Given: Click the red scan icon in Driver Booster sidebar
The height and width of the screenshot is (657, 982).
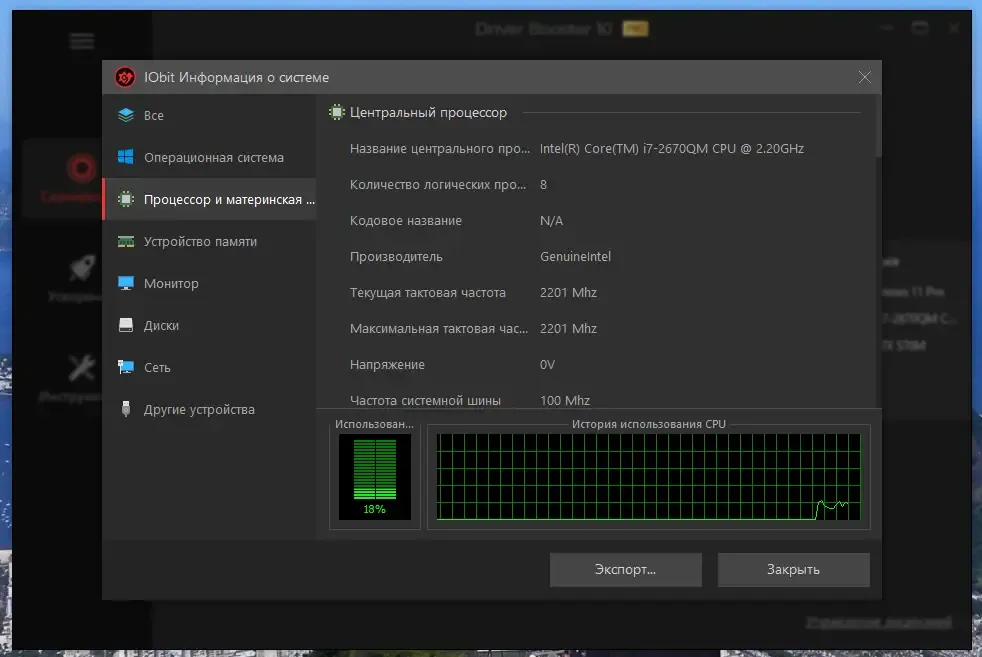Looking at the screenshot, I should click(x=81, y=168).
